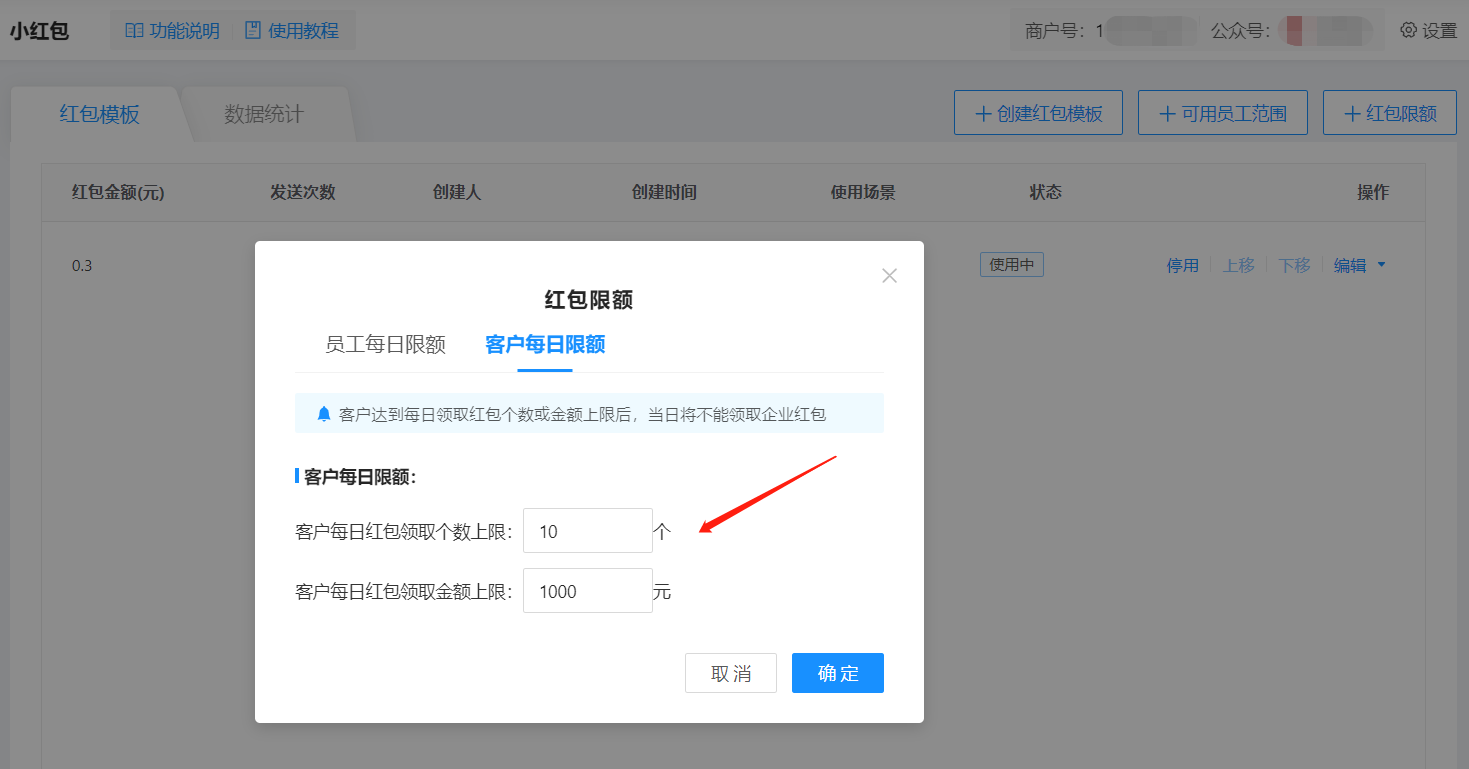Click the 使用中 status tag
The image size is (1469, 769).
coord(1012,265)
